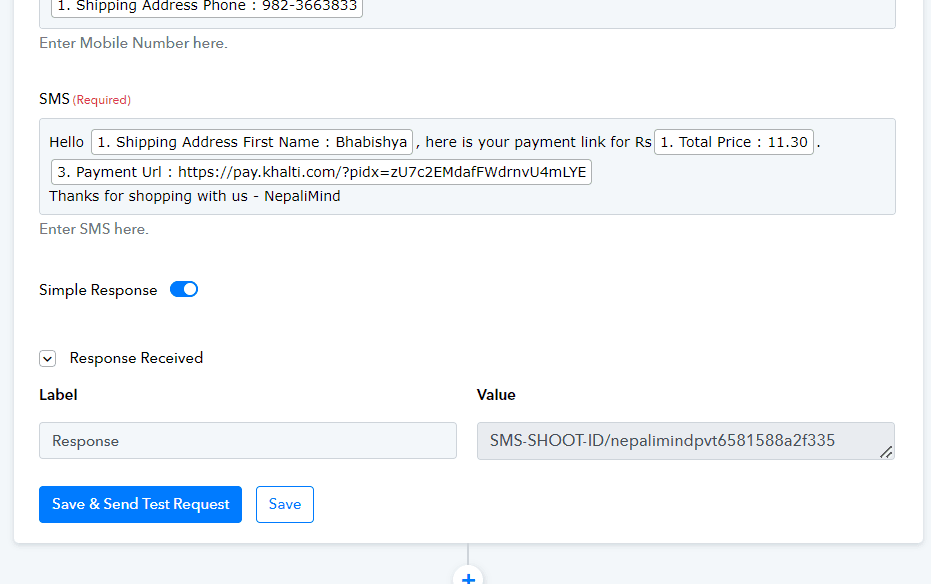This screenshot has height=584, width=931.
Task: Click 'here is your payment link for Rs' text
Action: [x=538, y=142]
